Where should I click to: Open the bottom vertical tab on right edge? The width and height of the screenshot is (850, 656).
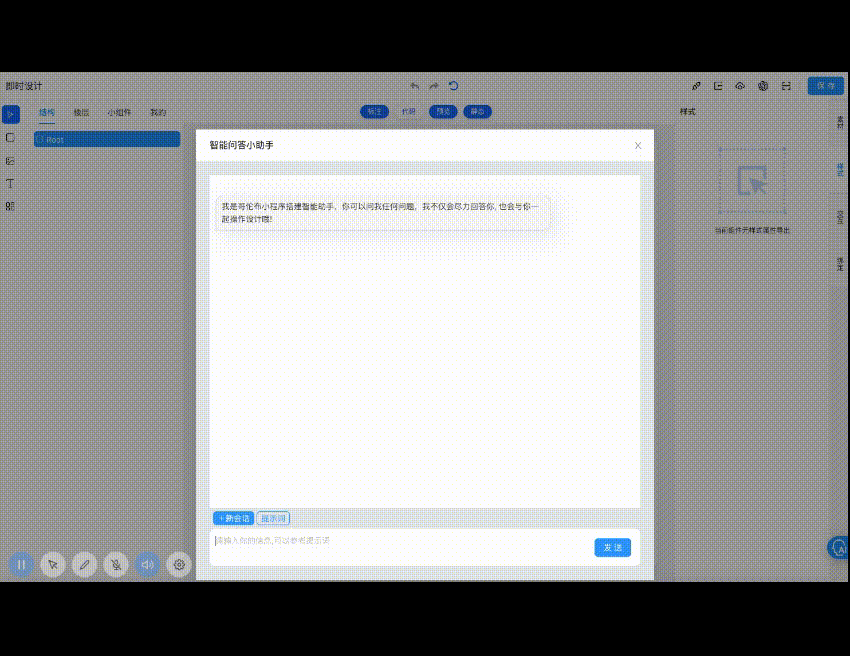click(x=840, y=265)
